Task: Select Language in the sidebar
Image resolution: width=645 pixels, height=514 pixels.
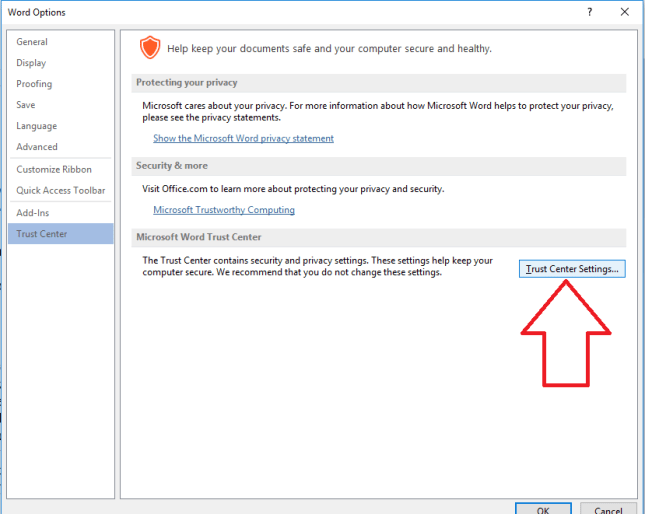Action: pos(37,126)
